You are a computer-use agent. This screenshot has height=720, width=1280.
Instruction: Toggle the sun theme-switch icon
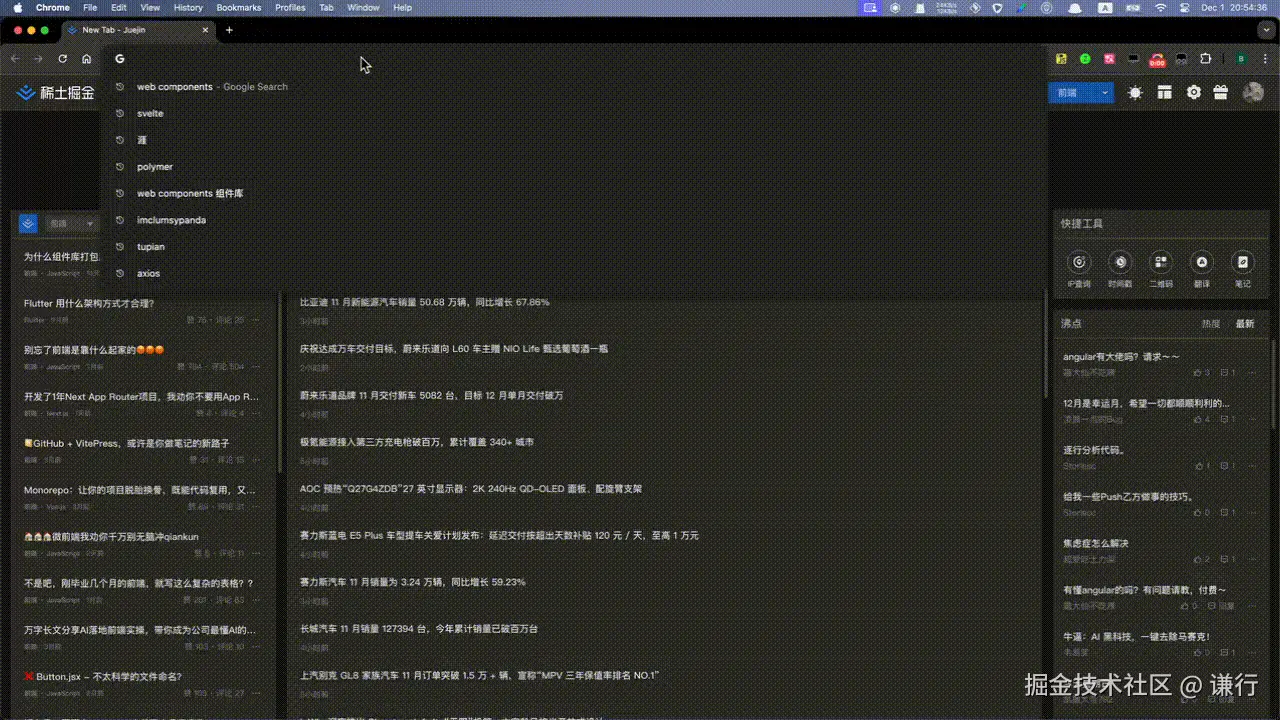(x=1135, y=92)
